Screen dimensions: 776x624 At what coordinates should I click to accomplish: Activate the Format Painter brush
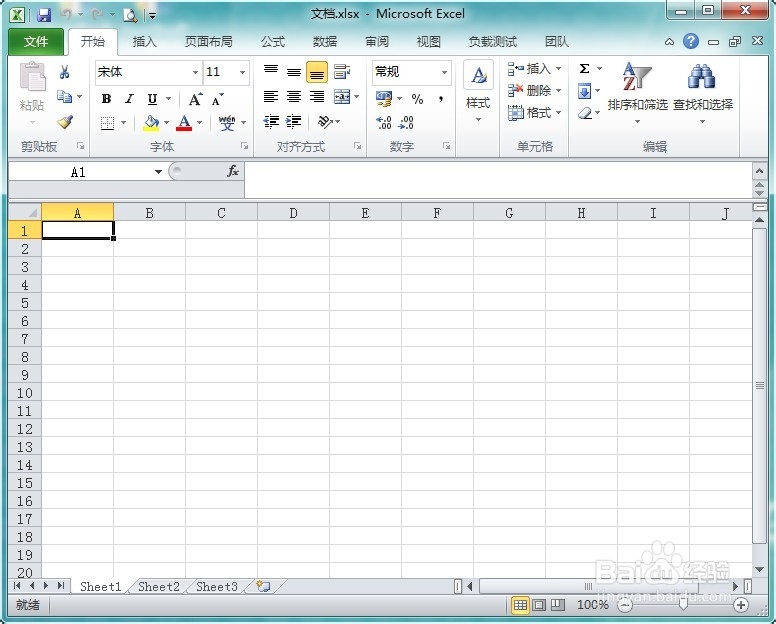65,122
